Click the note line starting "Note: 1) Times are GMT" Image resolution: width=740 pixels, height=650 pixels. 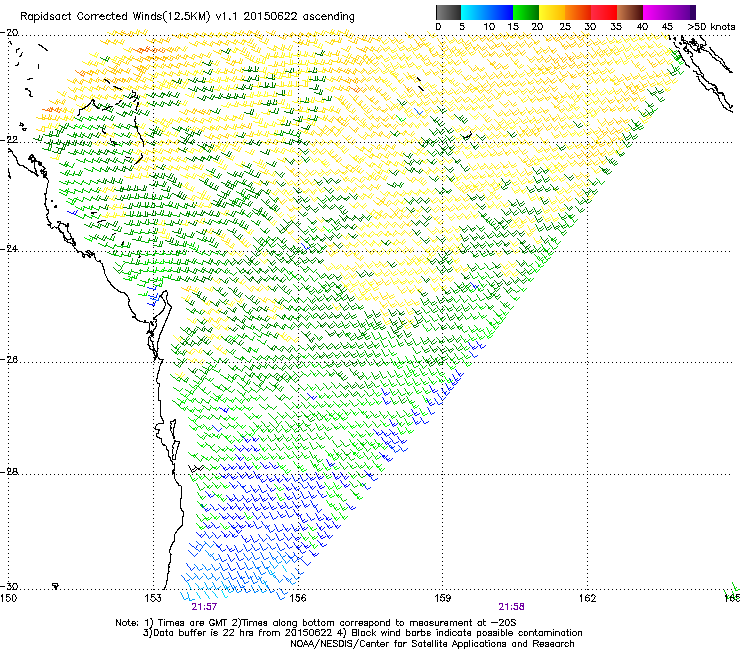click(316, 623)
